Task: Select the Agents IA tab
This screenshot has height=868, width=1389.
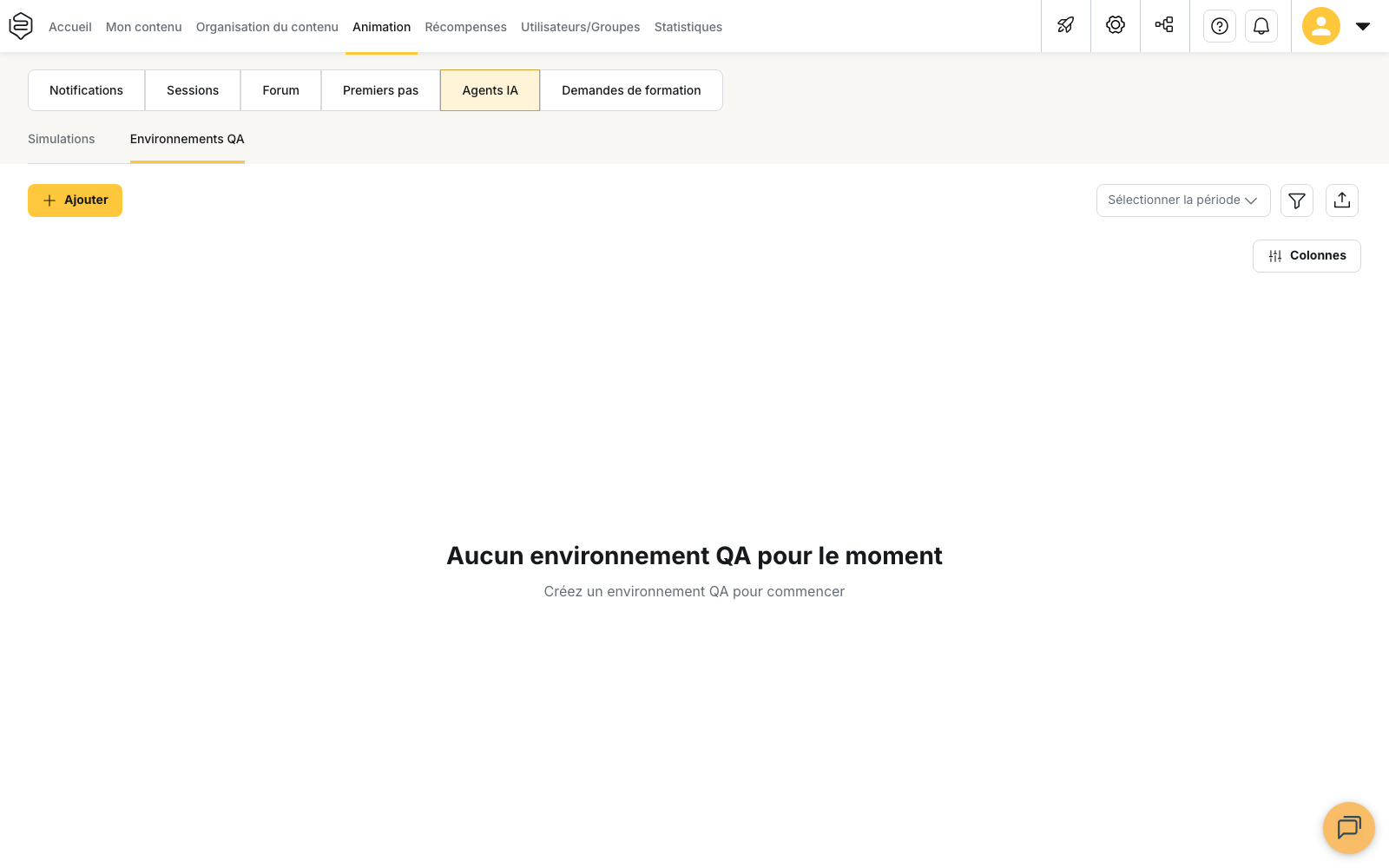Action: (x=490, y=90)
